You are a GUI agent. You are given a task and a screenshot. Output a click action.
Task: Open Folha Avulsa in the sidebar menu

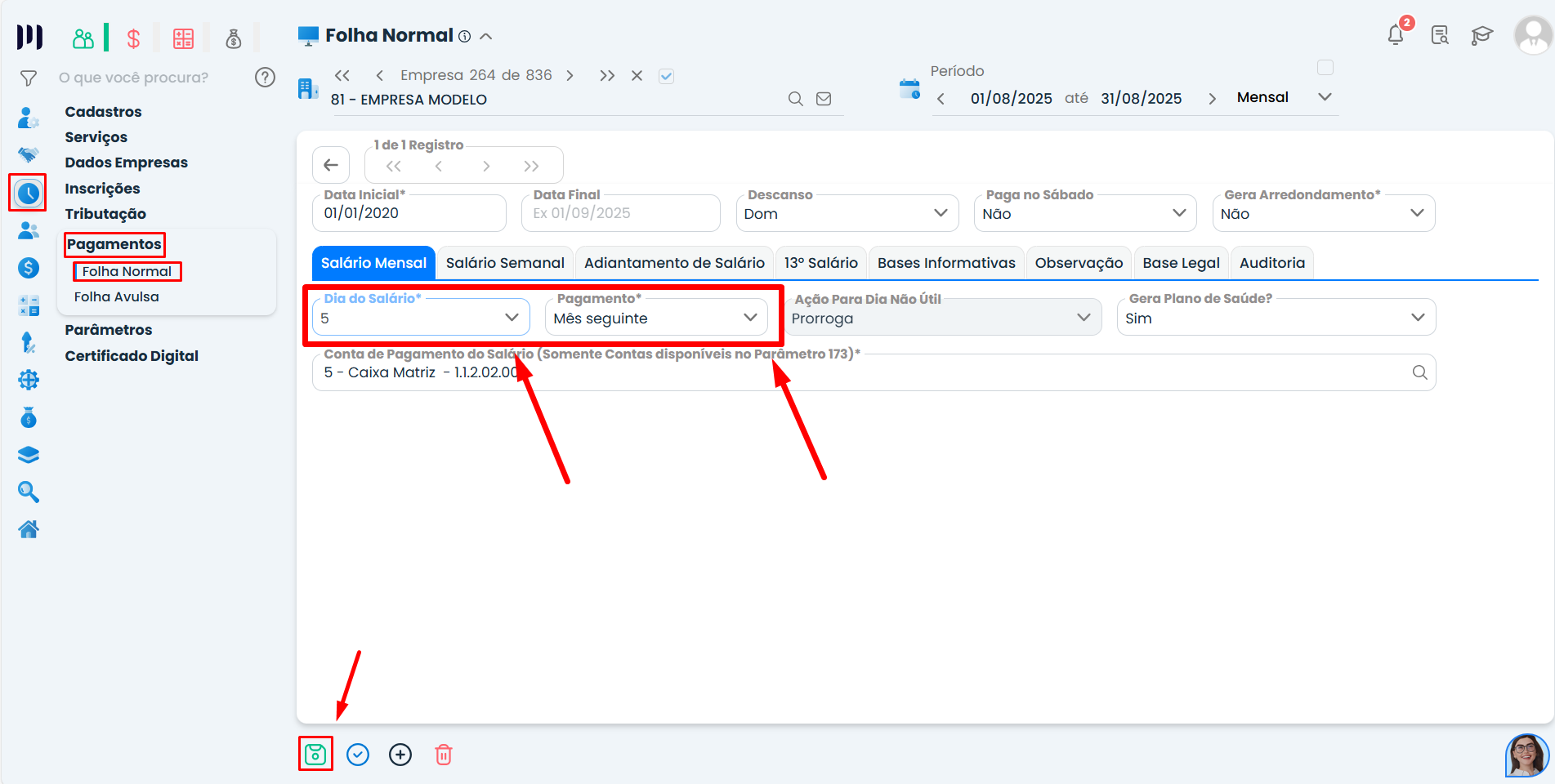click(117, 297)
